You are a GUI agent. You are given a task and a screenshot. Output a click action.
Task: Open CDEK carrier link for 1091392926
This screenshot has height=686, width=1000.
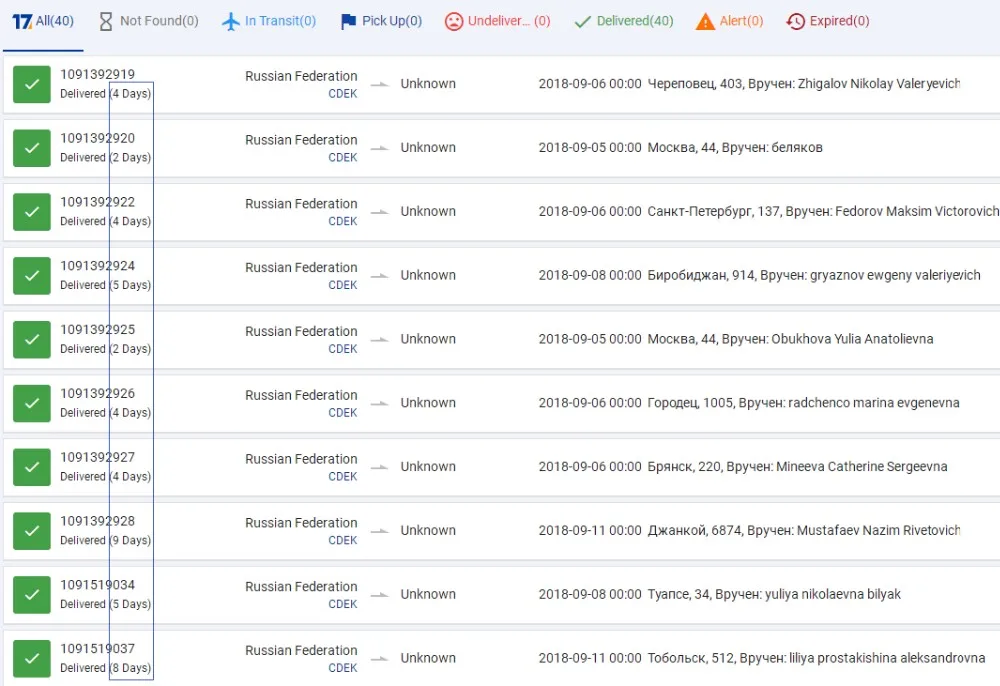(x=342, y=412)
